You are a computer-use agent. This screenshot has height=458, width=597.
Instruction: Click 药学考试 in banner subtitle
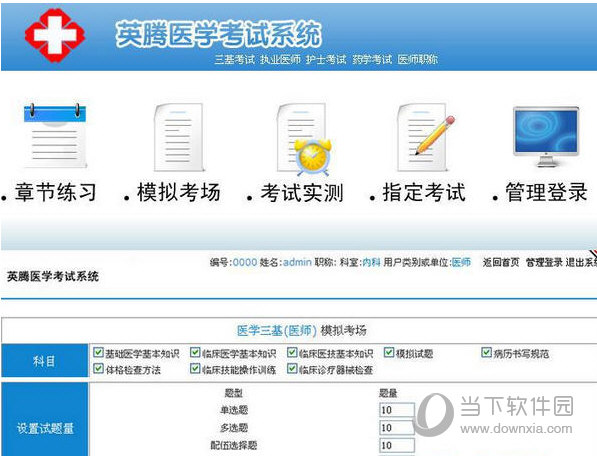[x=372, y=59]
